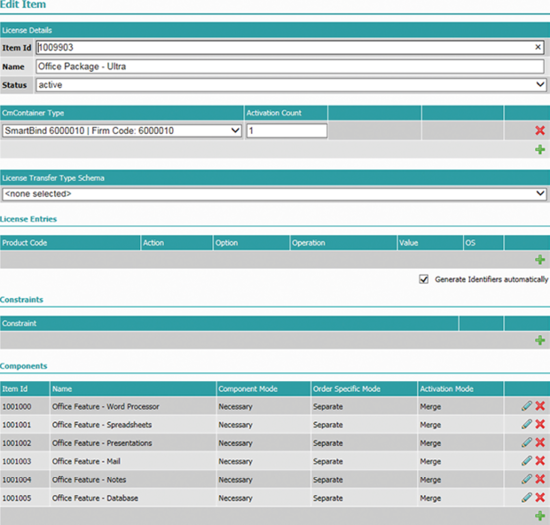
Task: Expand License Transfer Type Schema dropdown
Action: 274,194
